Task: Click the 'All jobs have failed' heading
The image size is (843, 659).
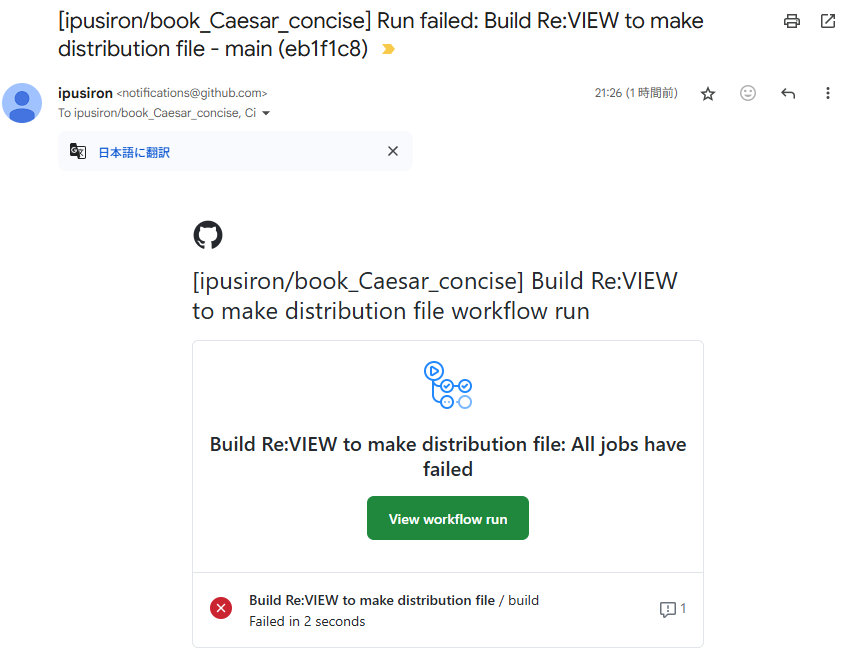Action: (448, 456)
